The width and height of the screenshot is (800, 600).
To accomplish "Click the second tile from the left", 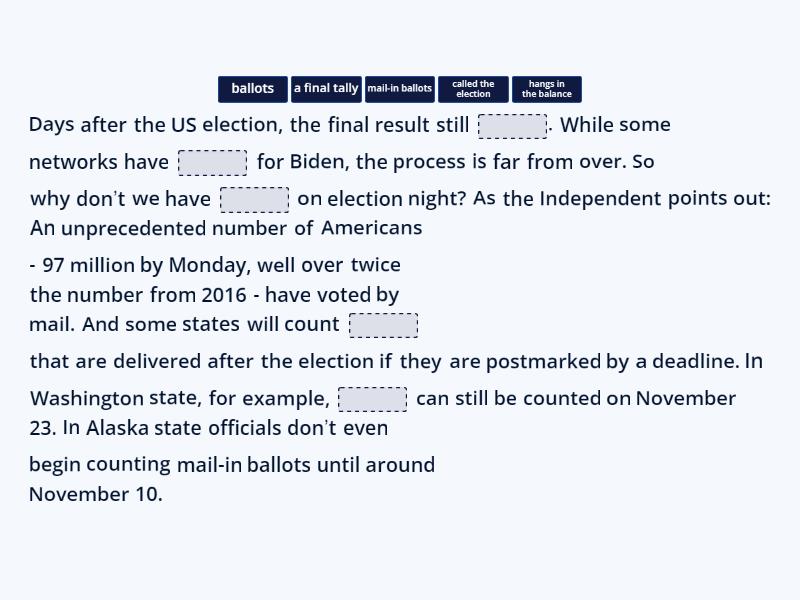I will 326,89.
